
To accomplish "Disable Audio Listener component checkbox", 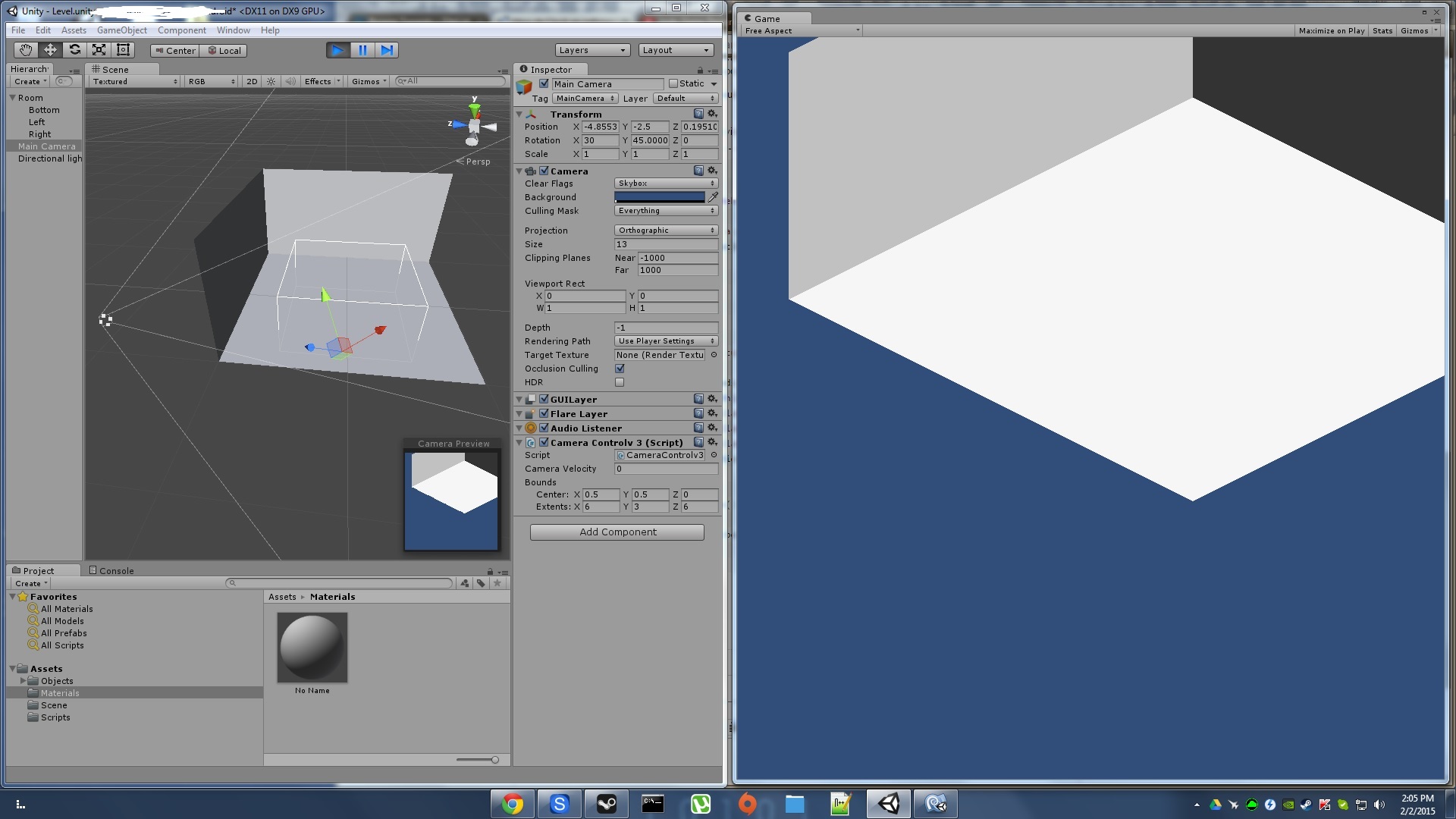I will pyautogui.click(x=544, y=428).
